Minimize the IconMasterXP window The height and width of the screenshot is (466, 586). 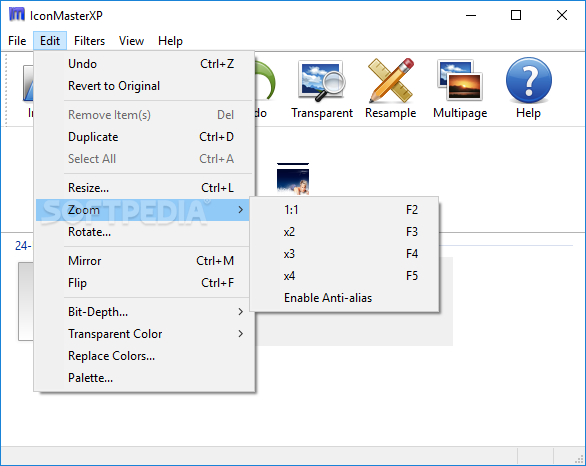(471, 15)
